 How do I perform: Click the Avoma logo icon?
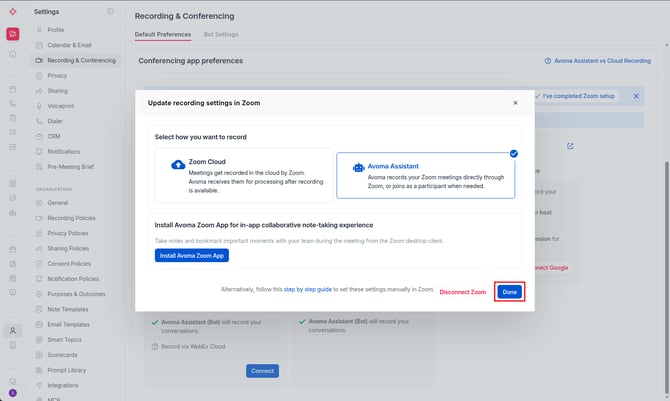point(13,12)
